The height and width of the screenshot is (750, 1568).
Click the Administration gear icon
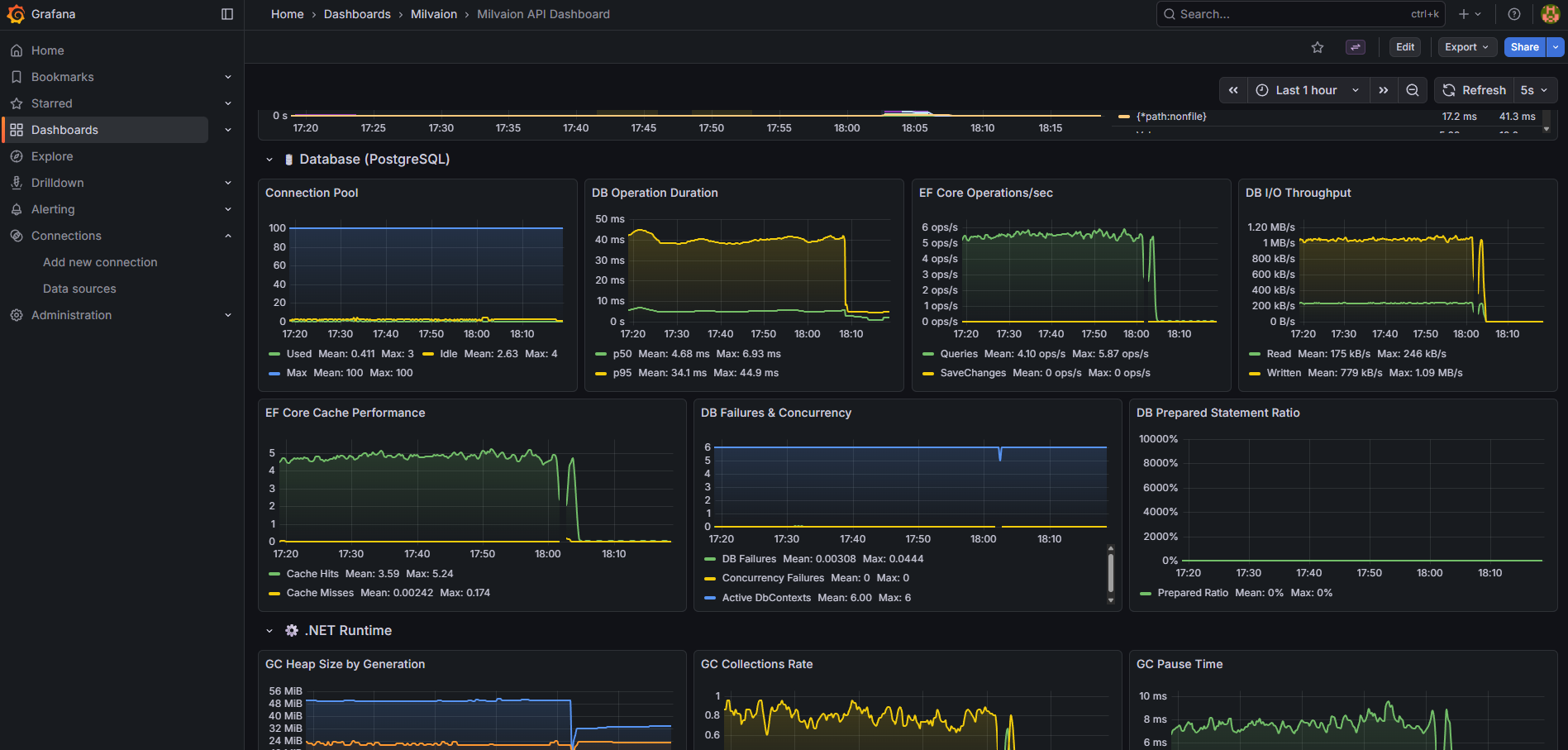coord(17,314)
